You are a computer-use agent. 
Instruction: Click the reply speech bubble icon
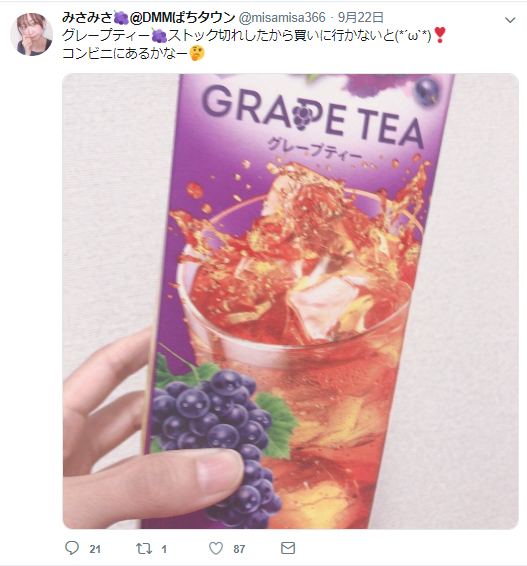point(71,548)
